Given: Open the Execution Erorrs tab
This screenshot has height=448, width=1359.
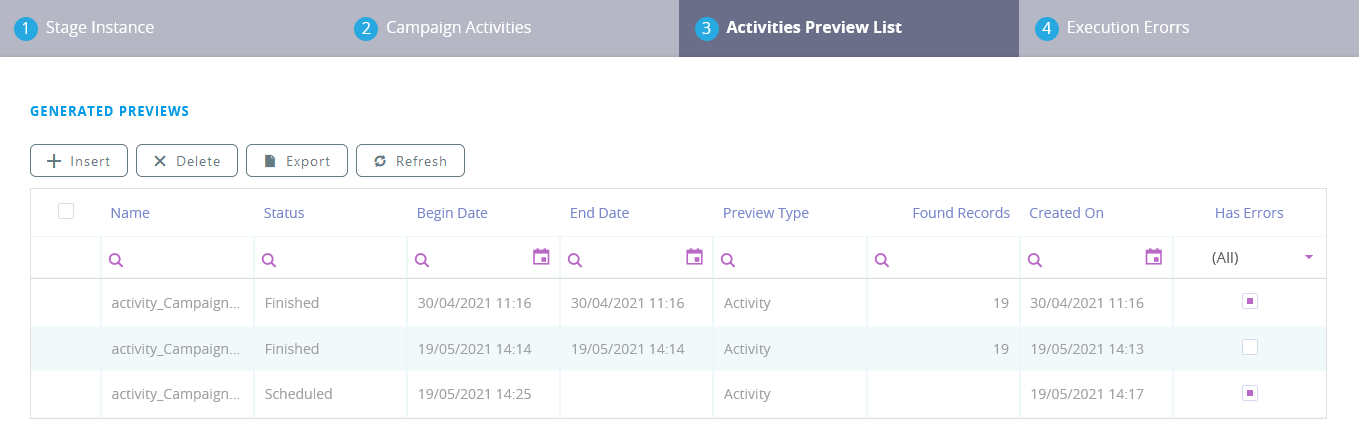Looking at the screenshot, I should (x=1127, y=28).
